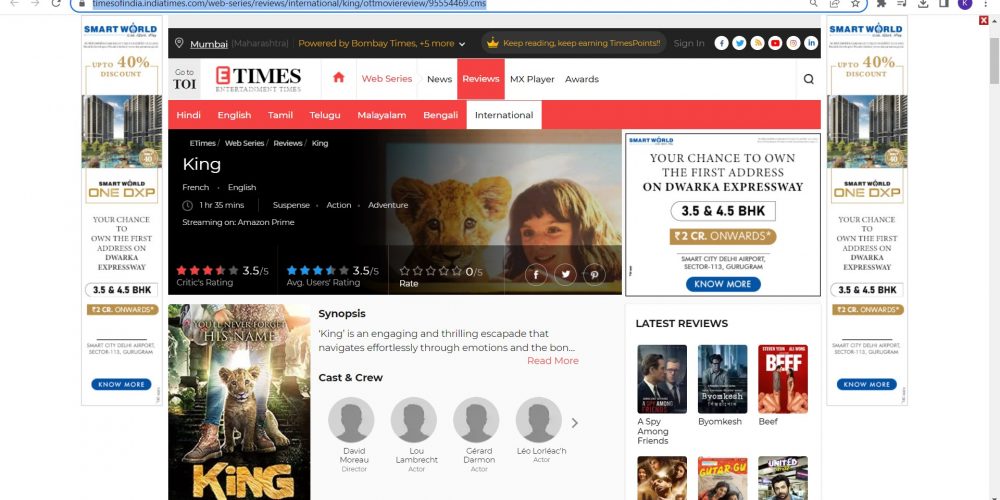Open the RSS feed icon in header
The image size is (1000, 500).
point(757,43)
